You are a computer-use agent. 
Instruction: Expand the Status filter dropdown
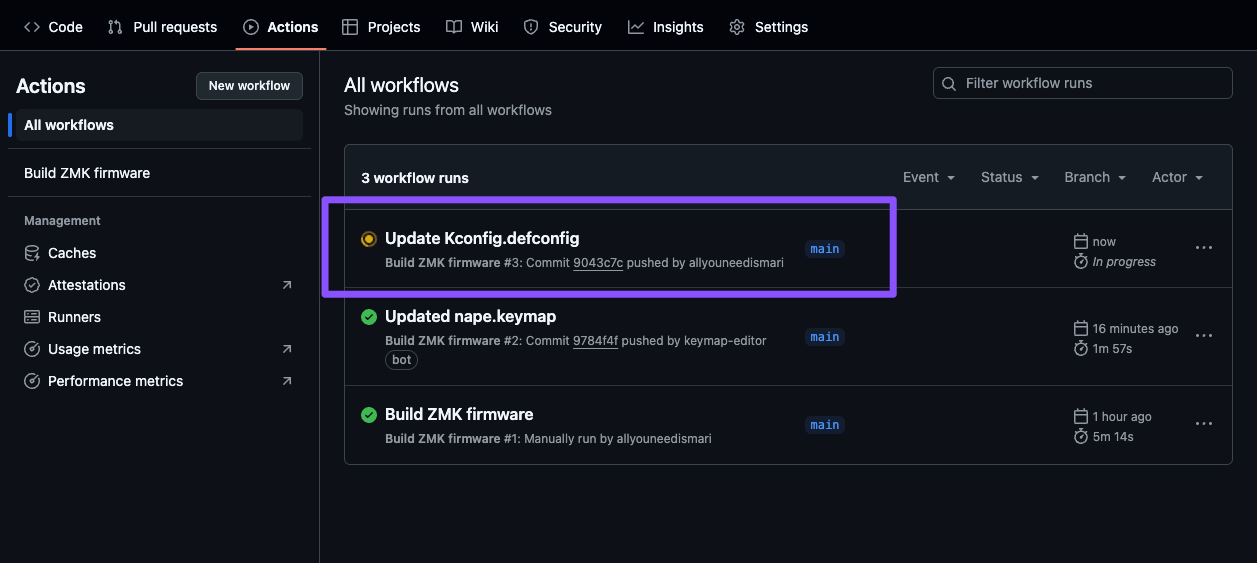(x=1010, y=177)
